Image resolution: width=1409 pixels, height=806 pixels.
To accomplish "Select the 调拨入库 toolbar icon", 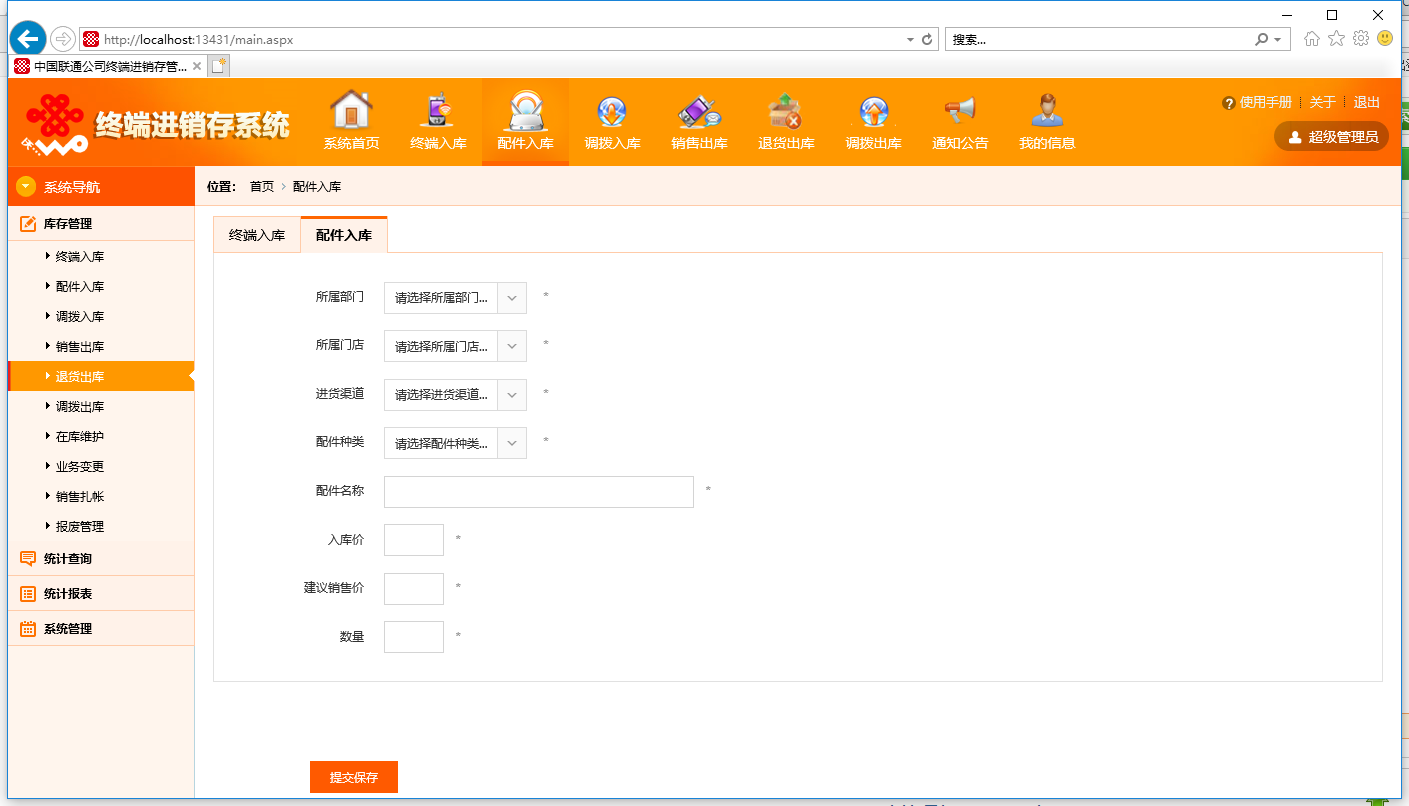I will coord(612,110).
